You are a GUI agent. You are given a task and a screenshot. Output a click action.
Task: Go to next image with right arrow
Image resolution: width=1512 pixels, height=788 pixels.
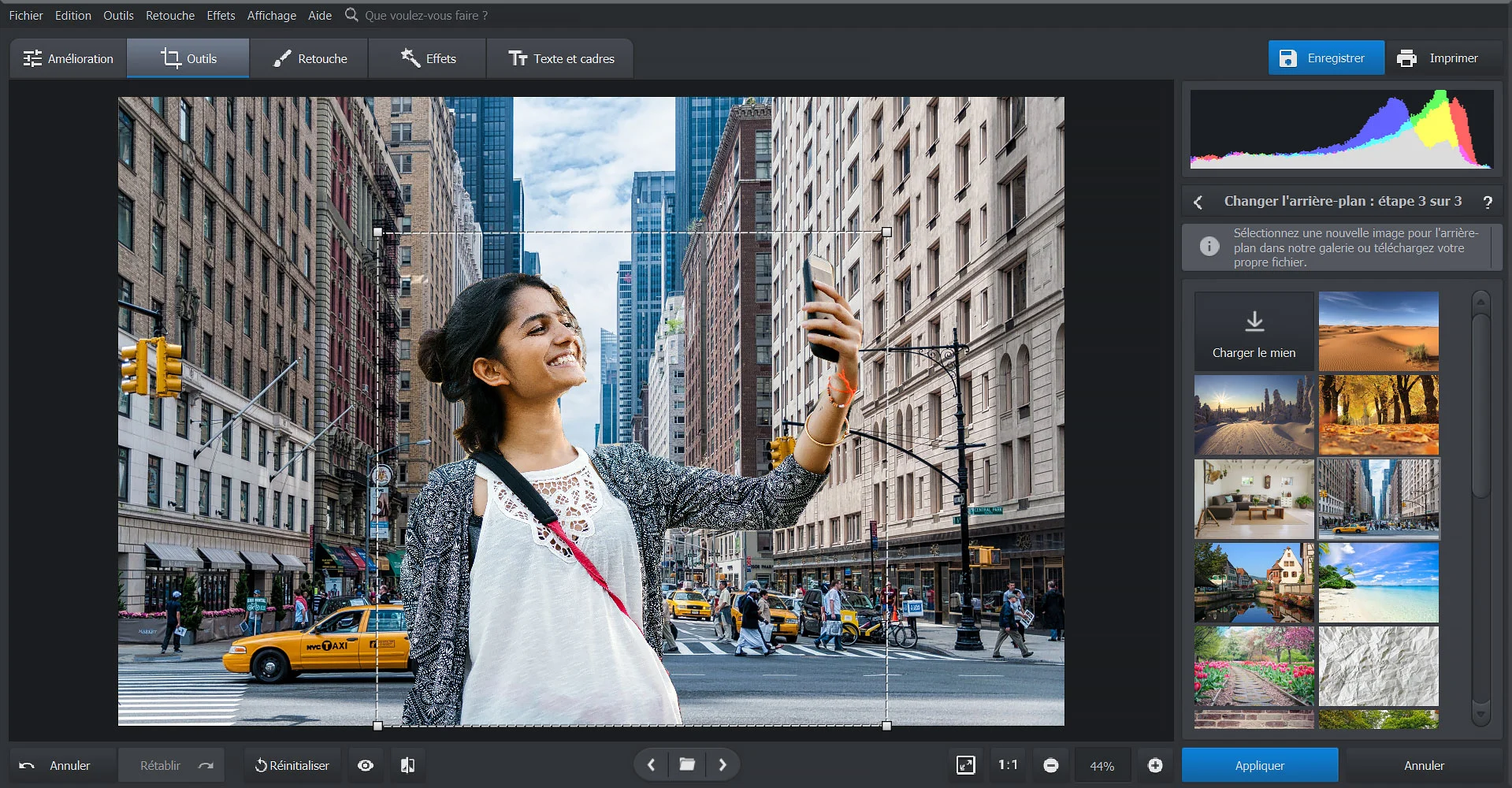723,764
